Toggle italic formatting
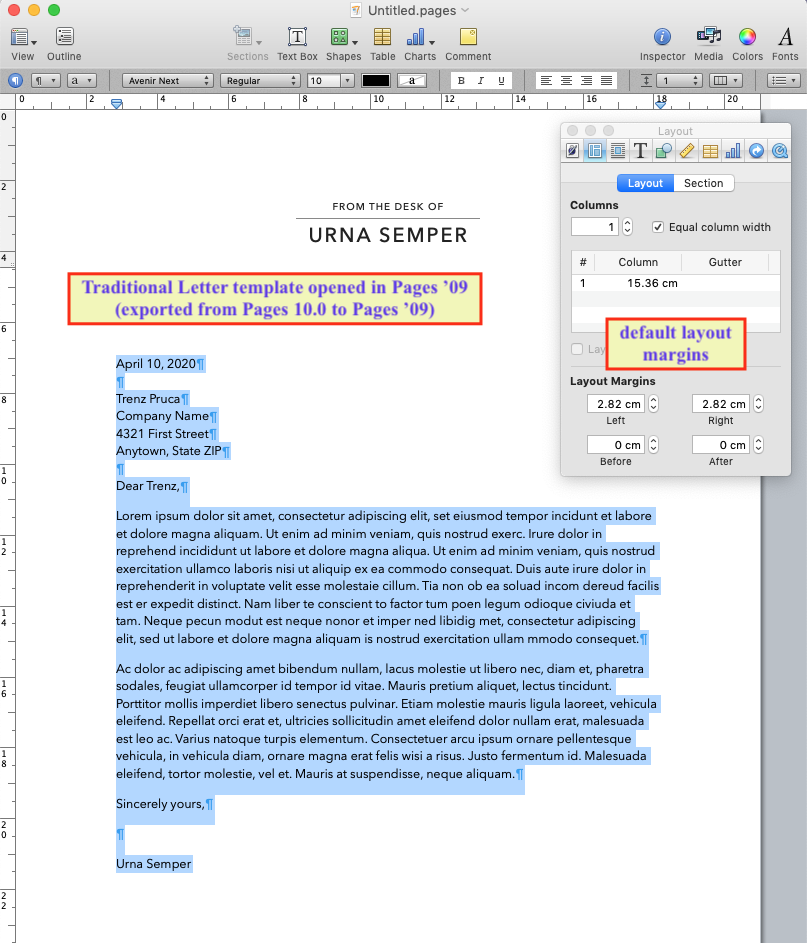 pyautogui.click(x=480, y=81)
